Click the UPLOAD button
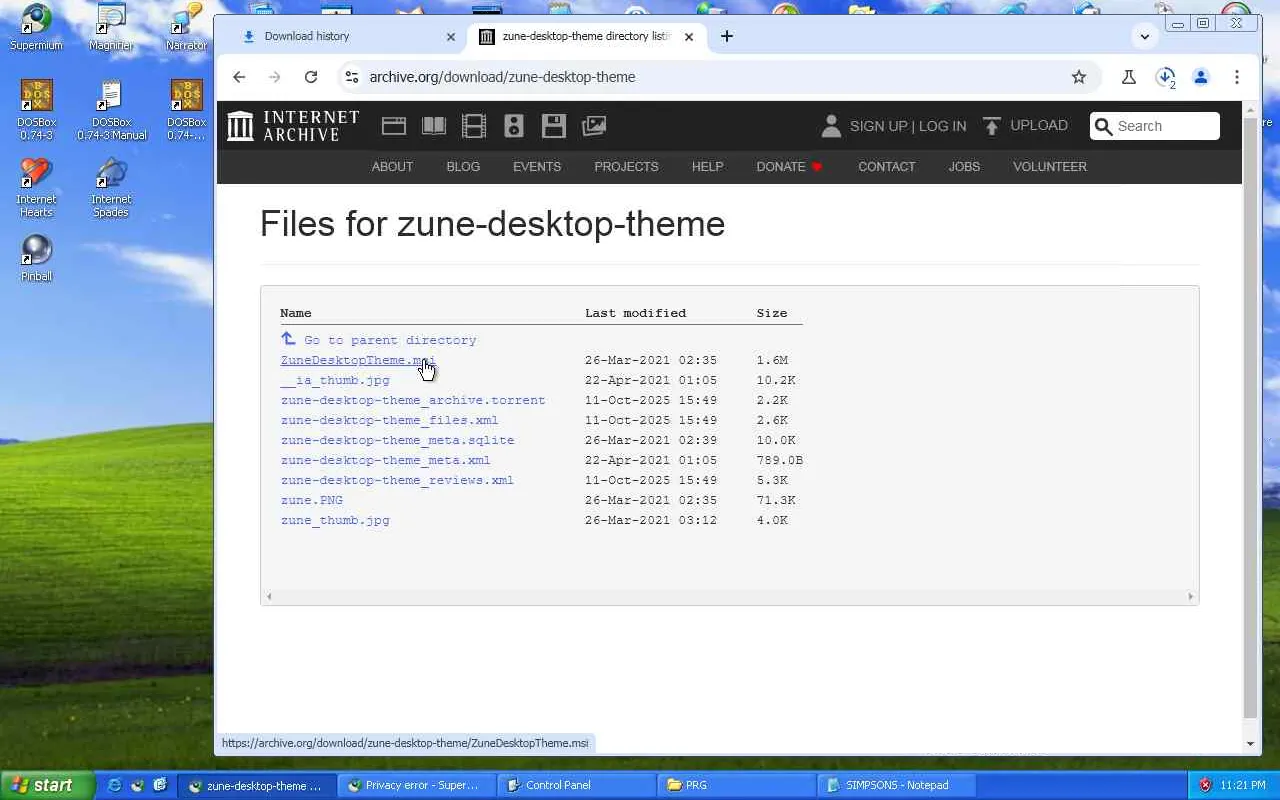 click(1025, 126)
